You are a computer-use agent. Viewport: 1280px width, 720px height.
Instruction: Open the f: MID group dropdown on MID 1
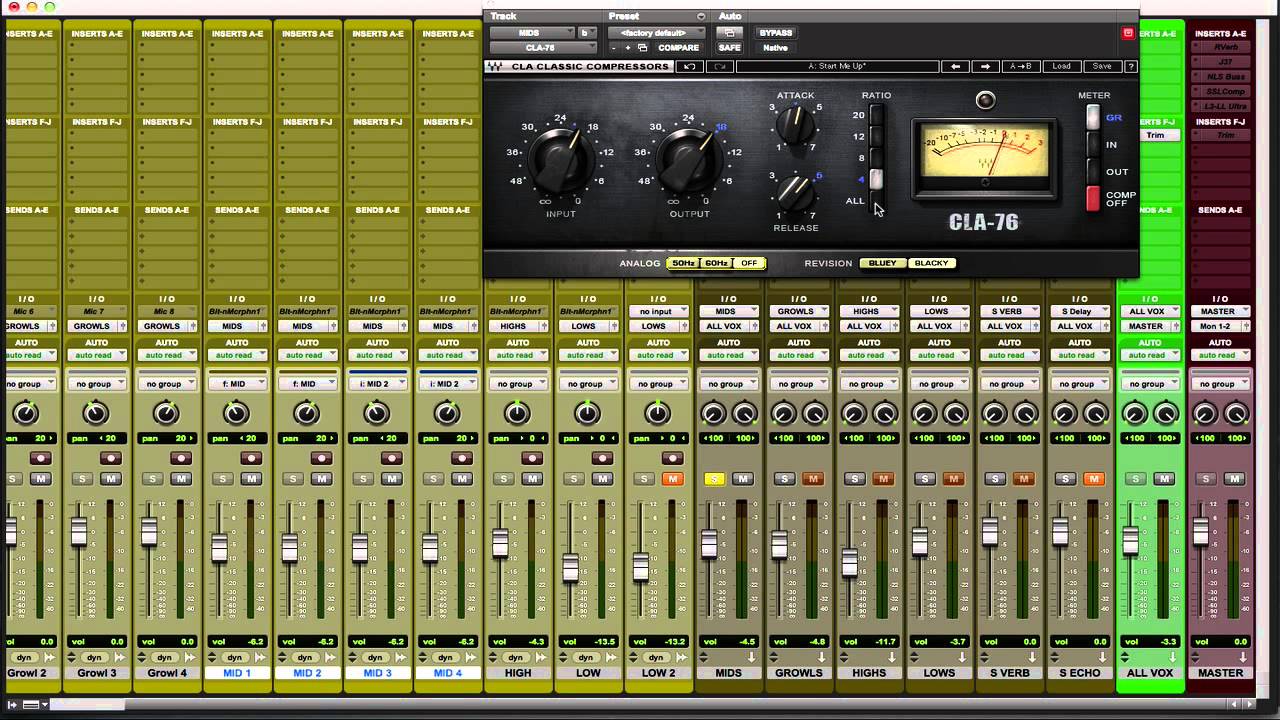point(236,384)
